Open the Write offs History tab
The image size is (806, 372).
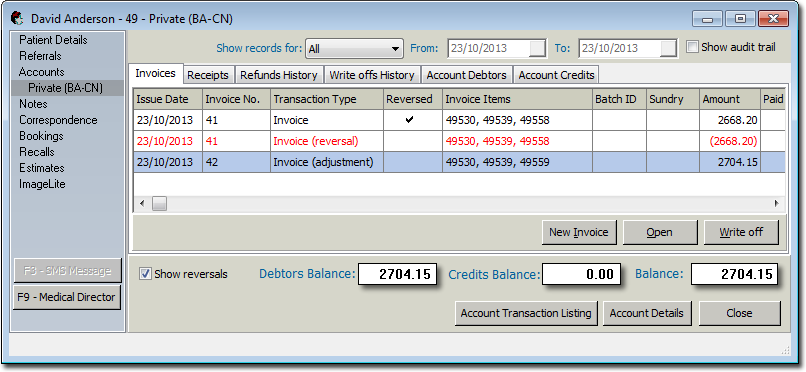(x=372, y=75)
